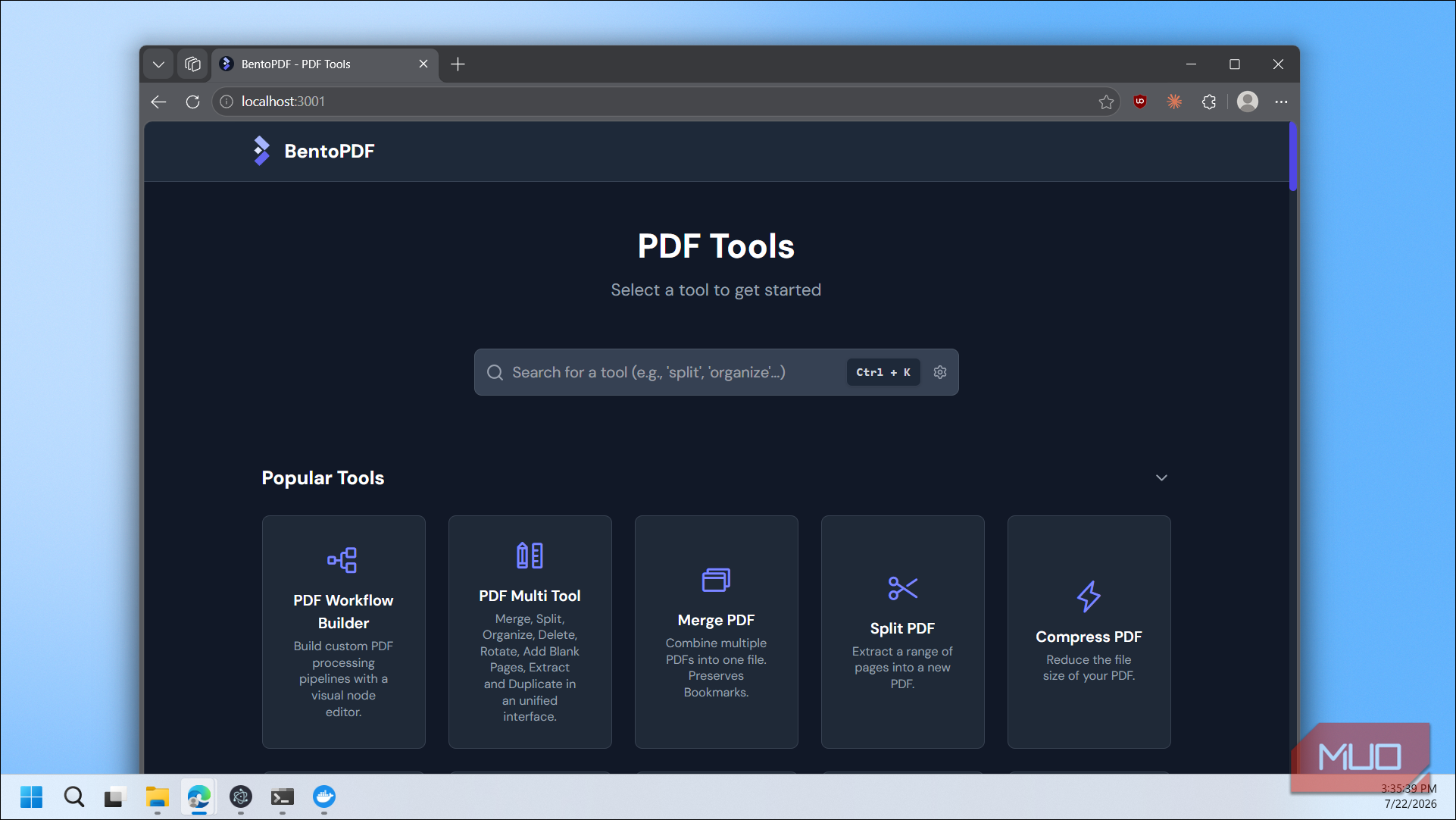This screenshot has width=1456, height=820.
Task: Click the Ctrl + K shortcut badge
Action: 883,372
